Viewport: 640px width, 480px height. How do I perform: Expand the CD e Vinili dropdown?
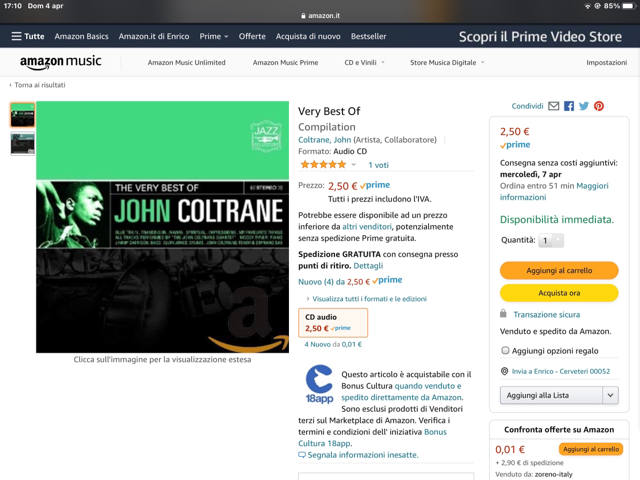[x=364, y=62]
